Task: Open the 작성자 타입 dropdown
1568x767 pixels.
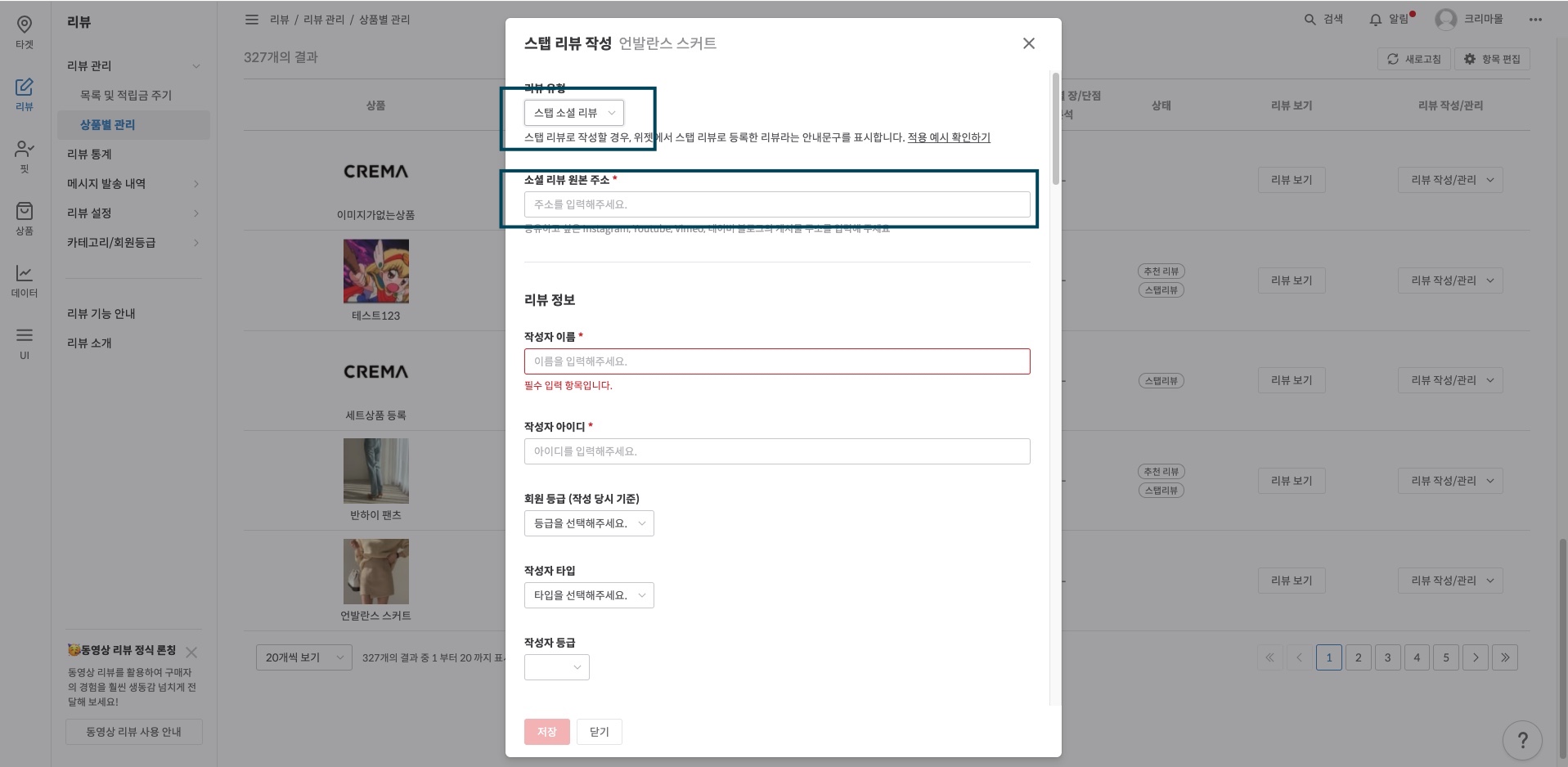Action: click(x=589, y=595)
